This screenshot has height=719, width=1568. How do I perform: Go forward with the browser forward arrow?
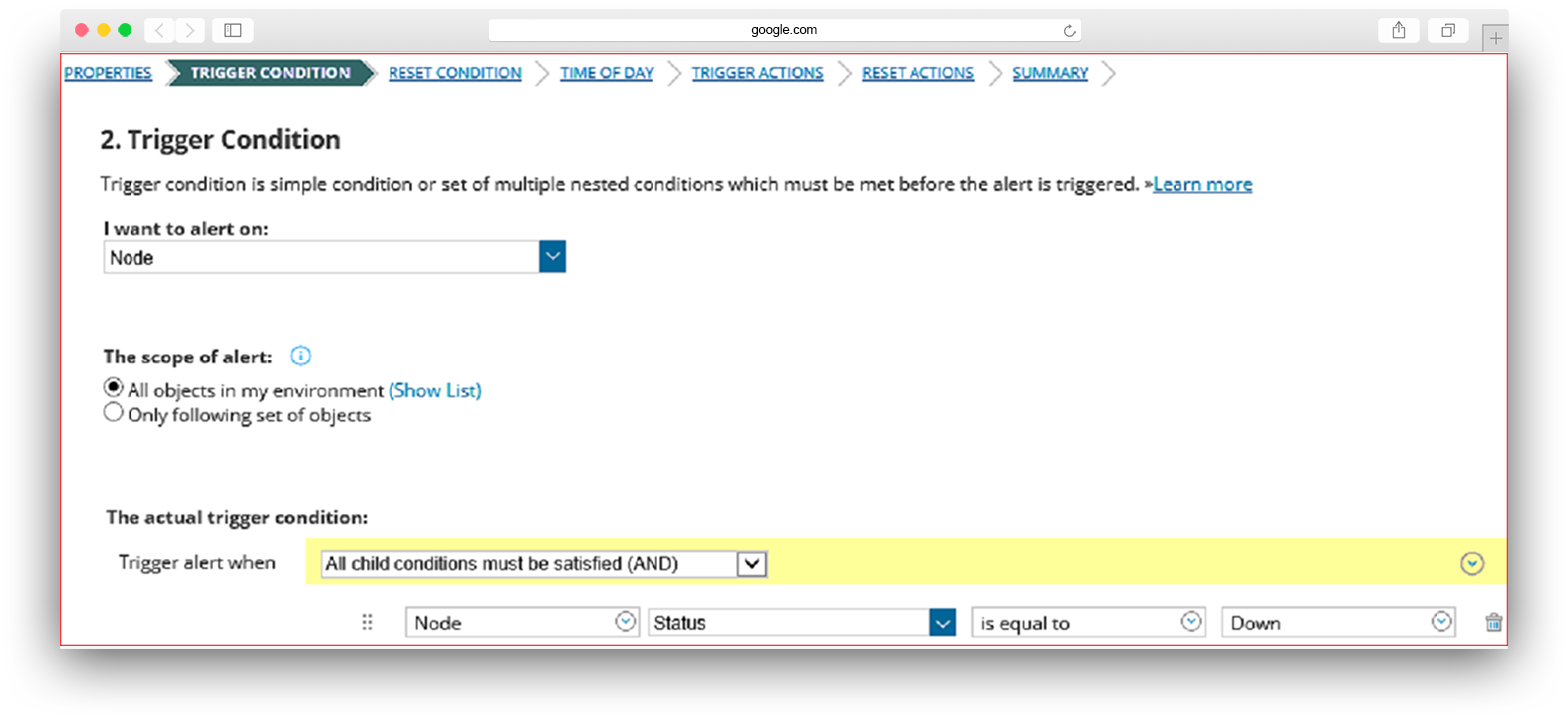click(190, 30)
